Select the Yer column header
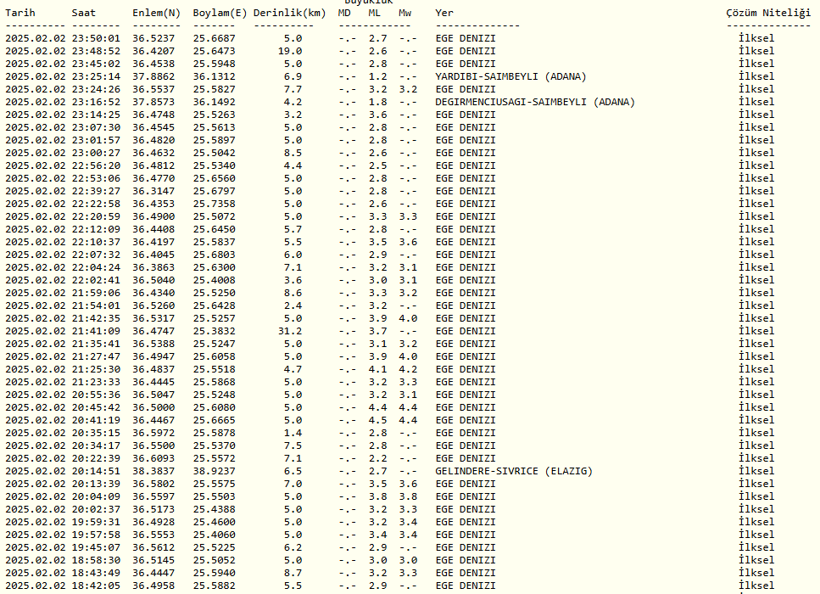 444,12
